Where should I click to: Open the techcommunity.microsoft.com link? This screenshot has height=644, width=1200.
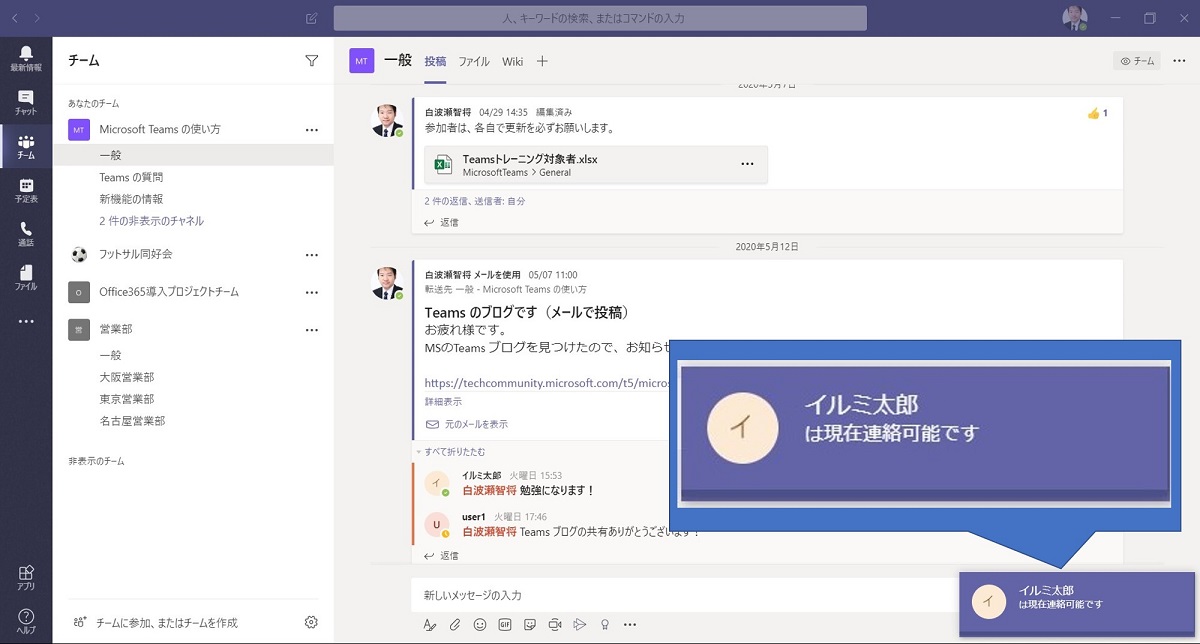pyautogui.click(x=547, y=383)
